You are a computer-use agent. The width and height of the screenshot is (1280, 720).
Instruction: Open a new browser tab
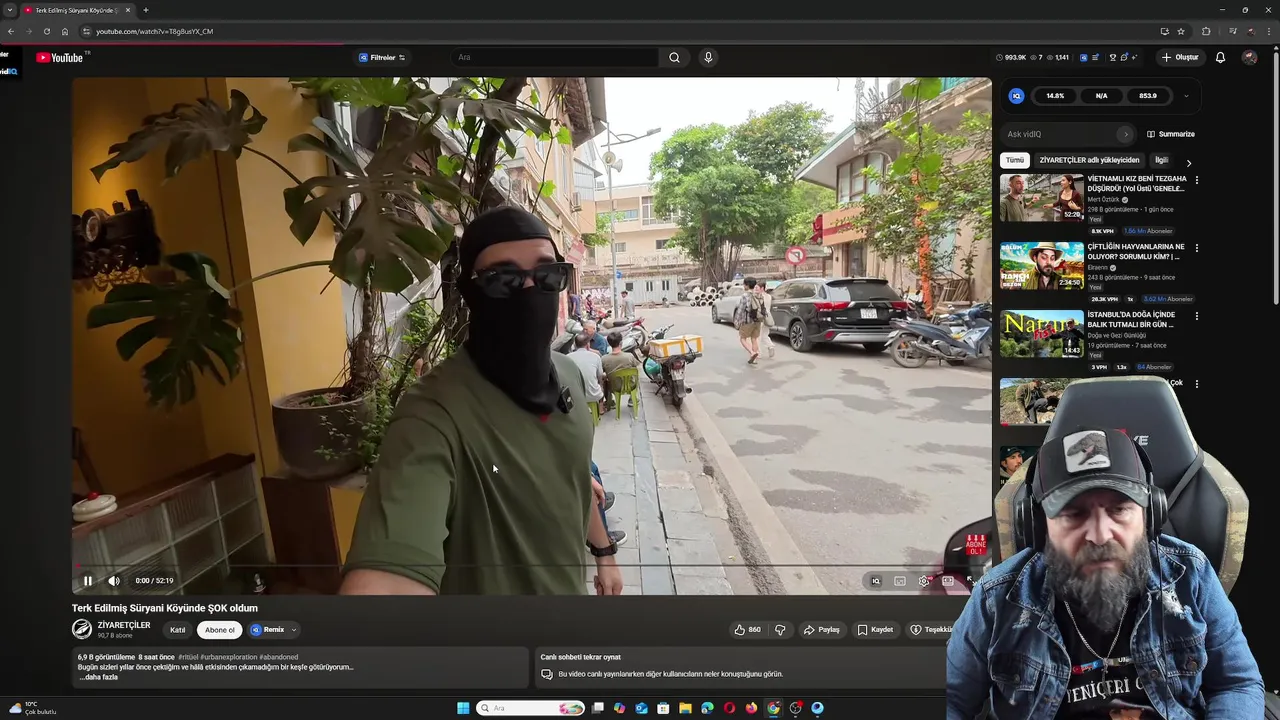tap(146, 10)
